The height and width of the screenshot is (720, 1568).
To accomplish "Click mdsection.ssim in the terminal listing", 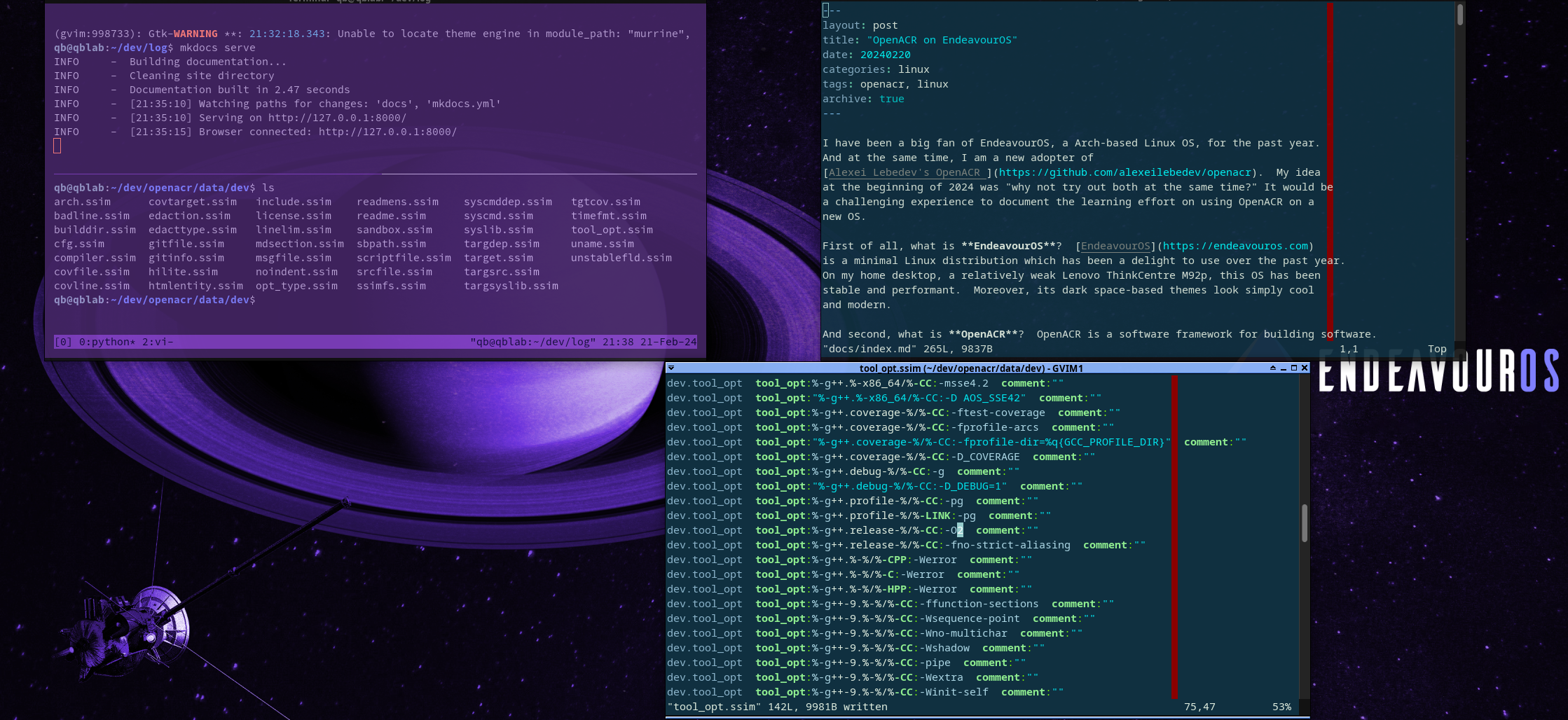I will [x=300, y=244].
